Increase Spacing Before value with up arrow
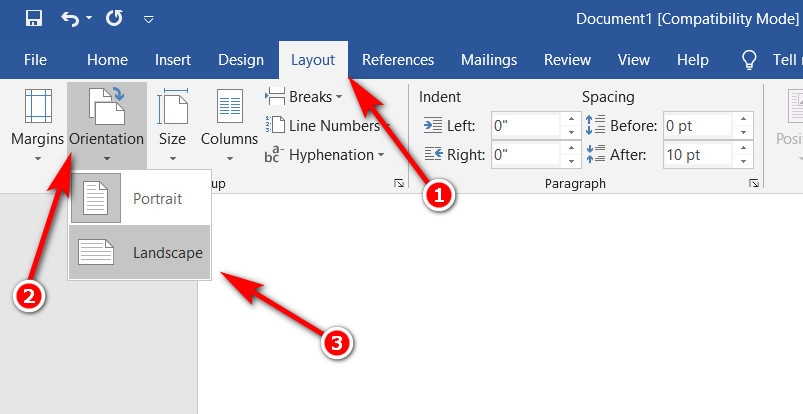This screenshot has width=803, height=414. pos(743,120)
